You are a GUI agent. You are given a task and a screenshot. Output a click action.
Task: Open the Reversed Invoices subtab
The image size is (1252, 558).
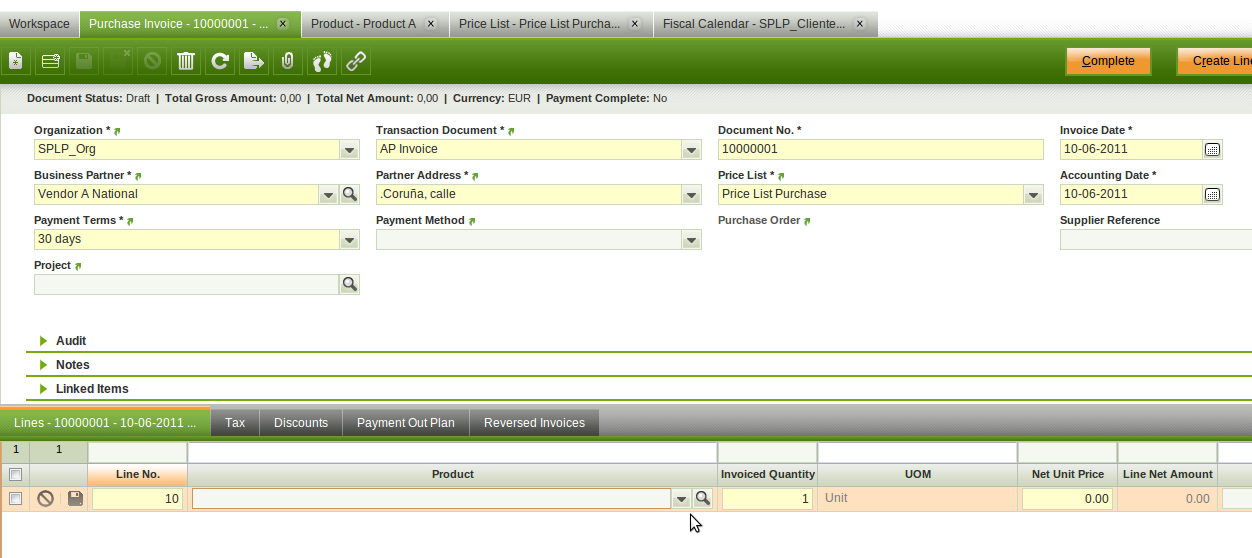tap(534, 423)
